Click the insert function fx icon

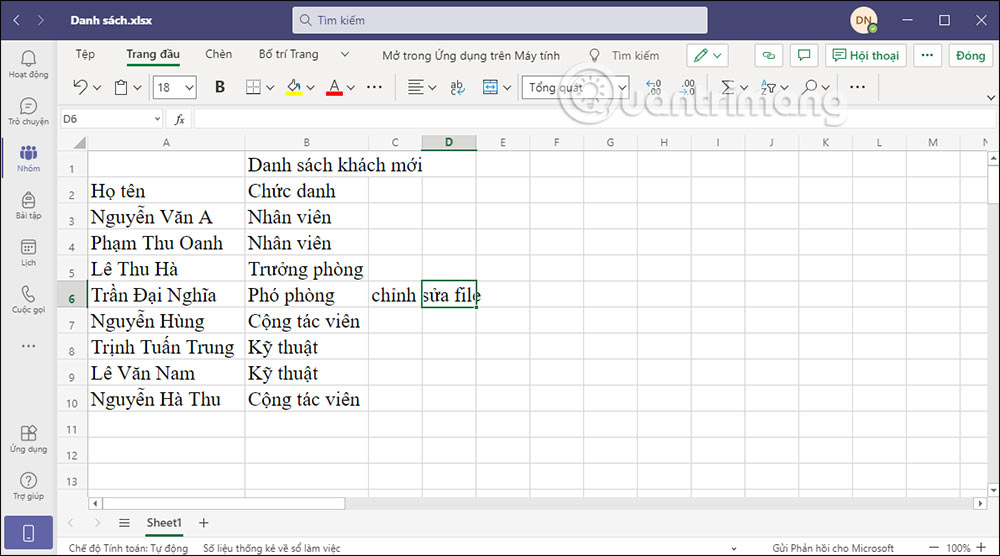[x=180, y=119]
